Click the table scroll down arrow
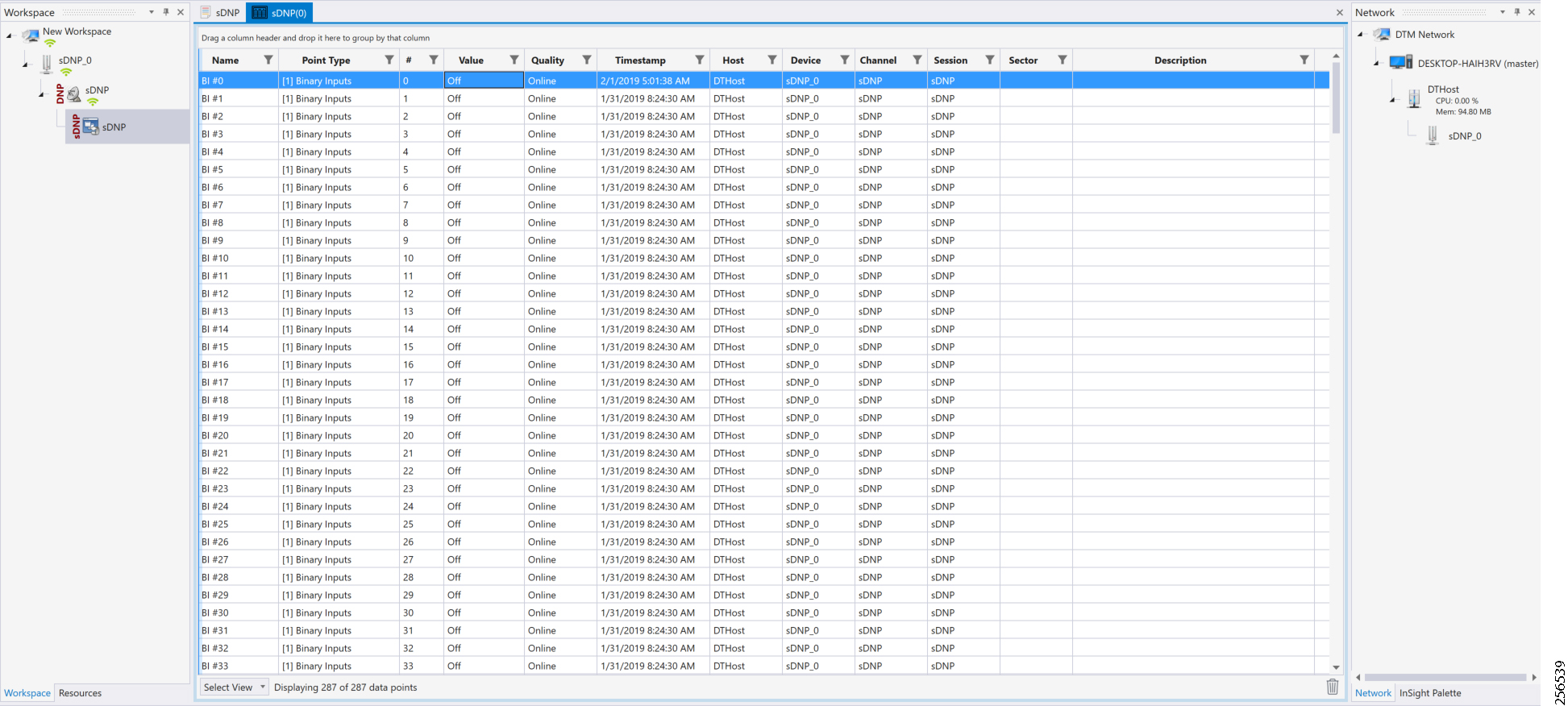1568x706 pixels. coord(1336,667)
